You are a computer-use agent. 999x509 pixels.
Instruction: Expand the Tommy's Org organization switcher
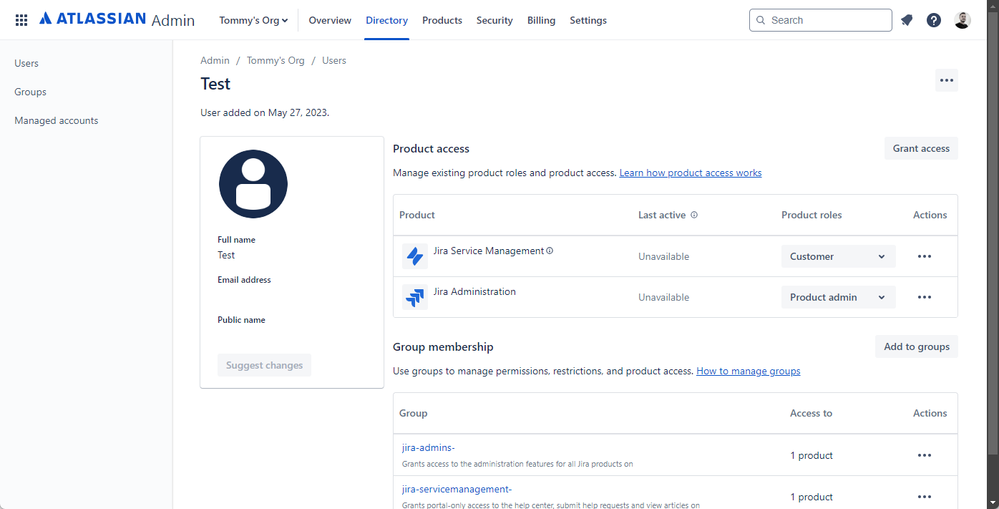point(254,20)
